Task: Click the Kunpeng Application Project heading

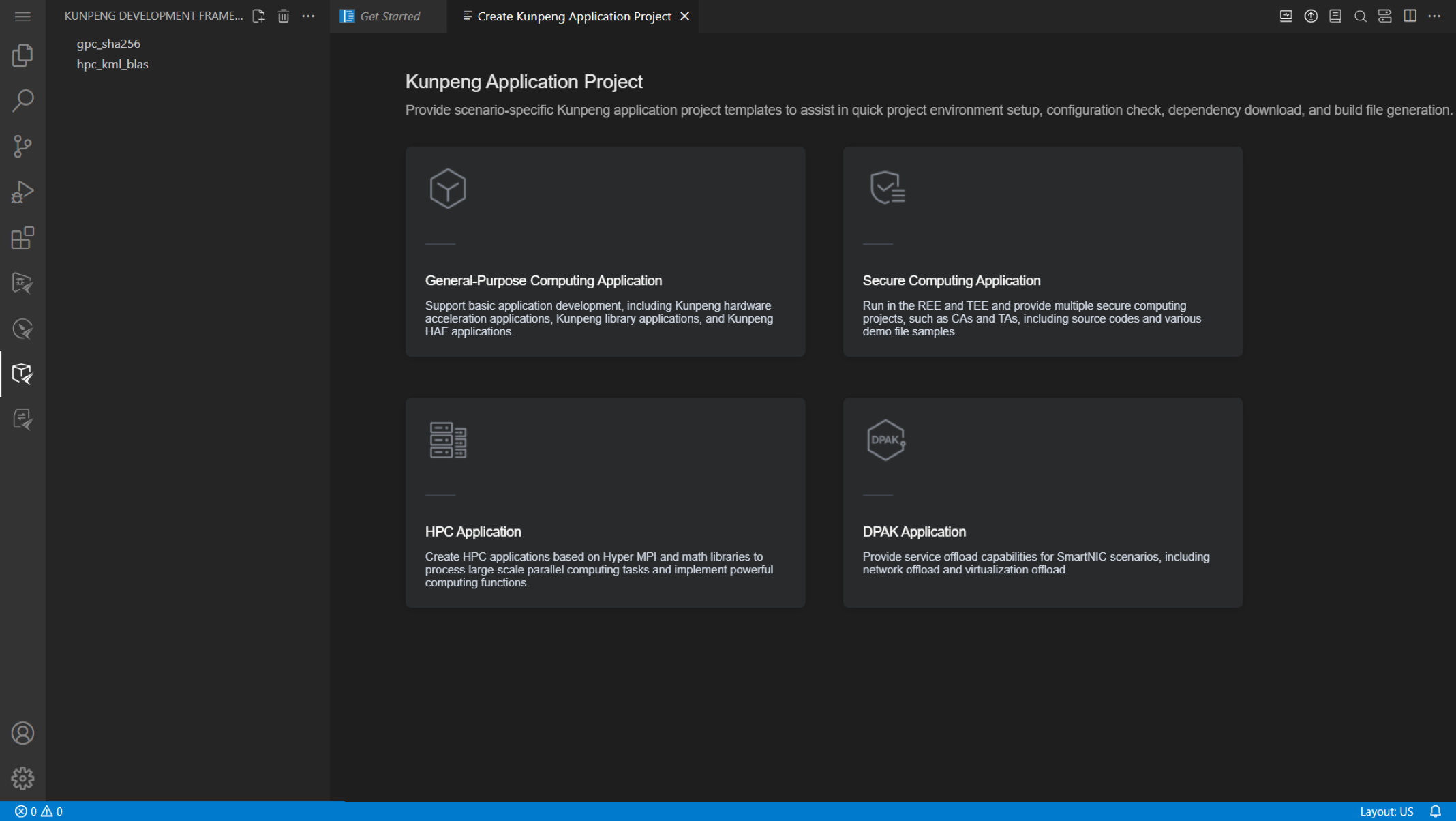Action: (x=524, y=82)
